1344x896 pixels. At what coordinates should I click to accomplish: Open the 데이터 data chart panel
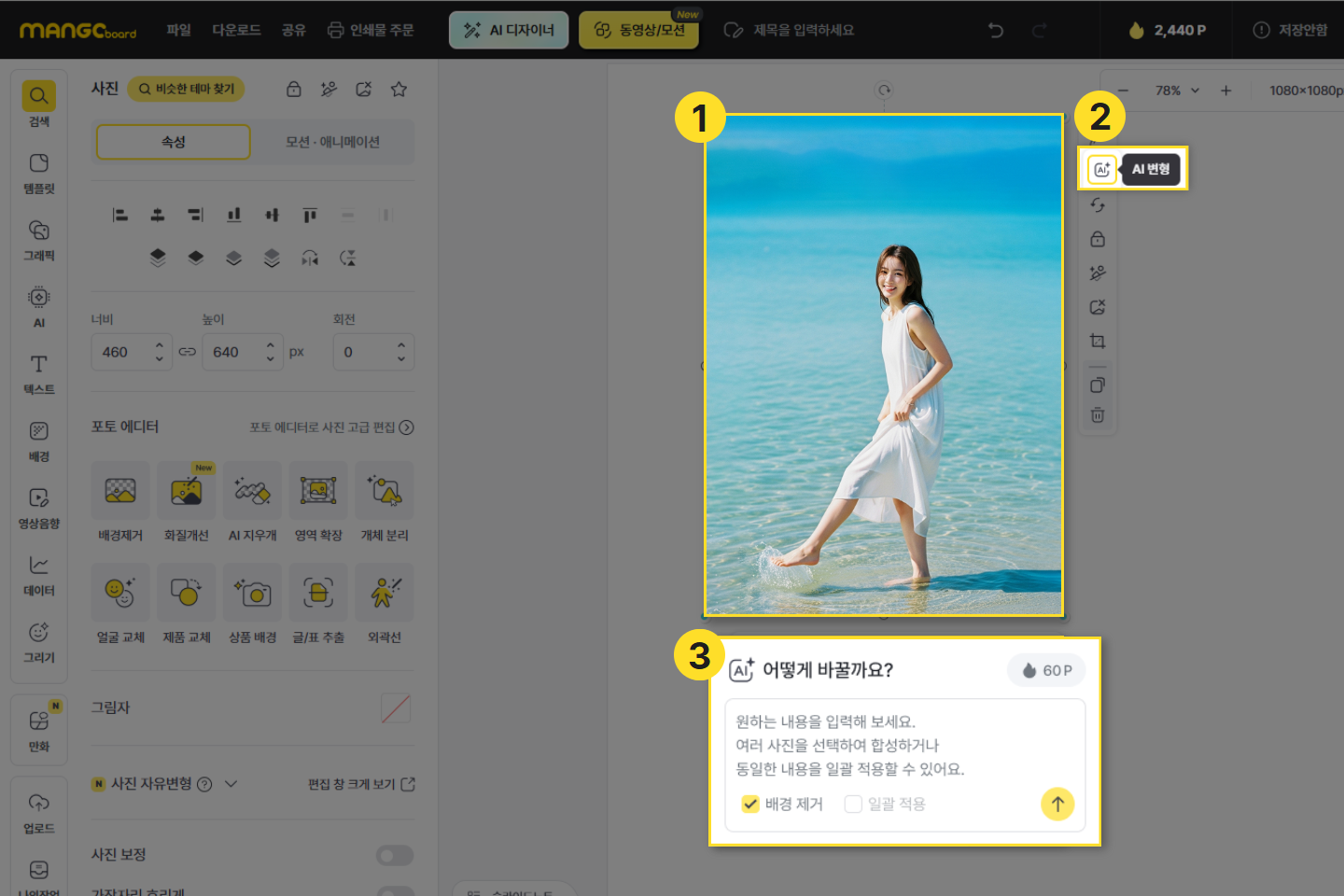click(38, 576)
